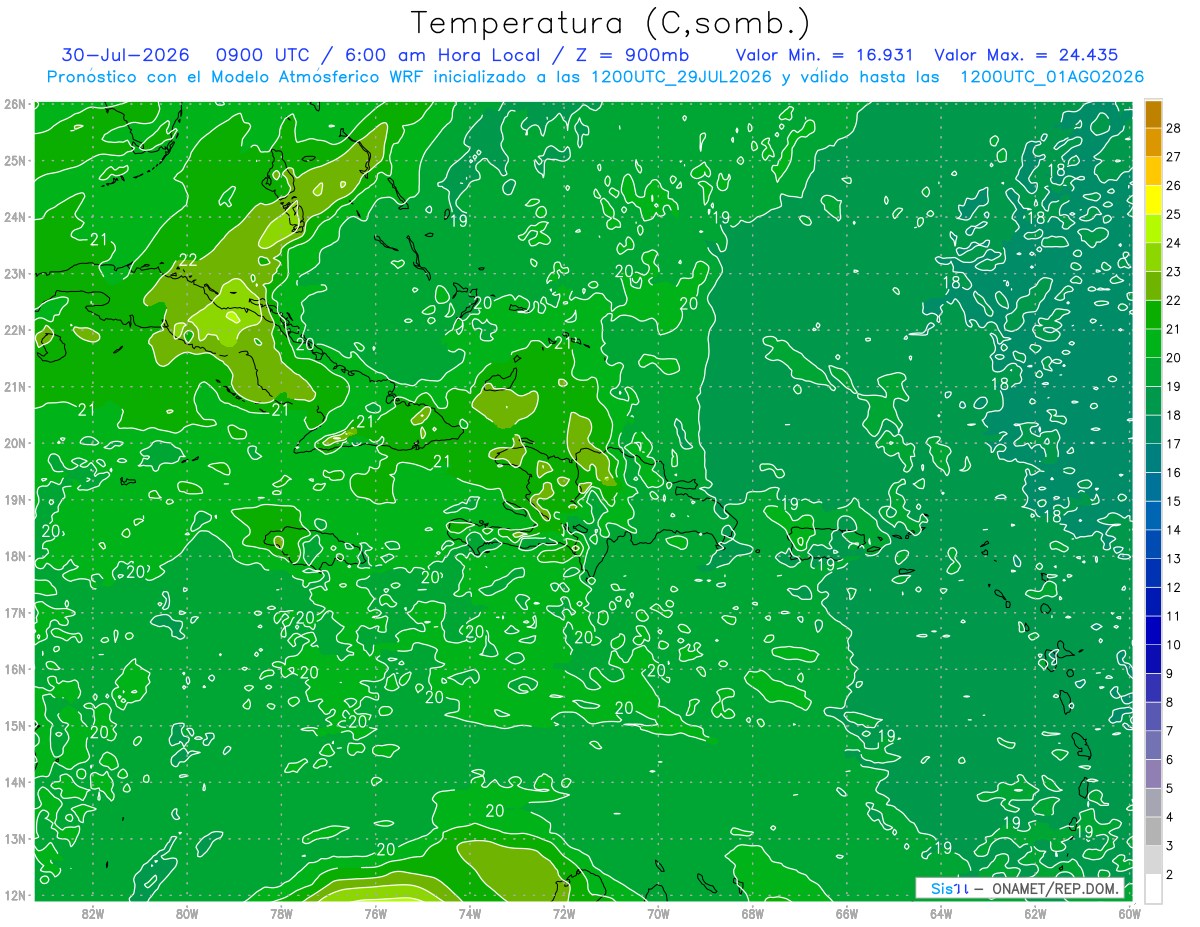This screenshot has width=1200, height=927.
Task: Click the '22N' latitude axis label
Action: pos(15,330)
